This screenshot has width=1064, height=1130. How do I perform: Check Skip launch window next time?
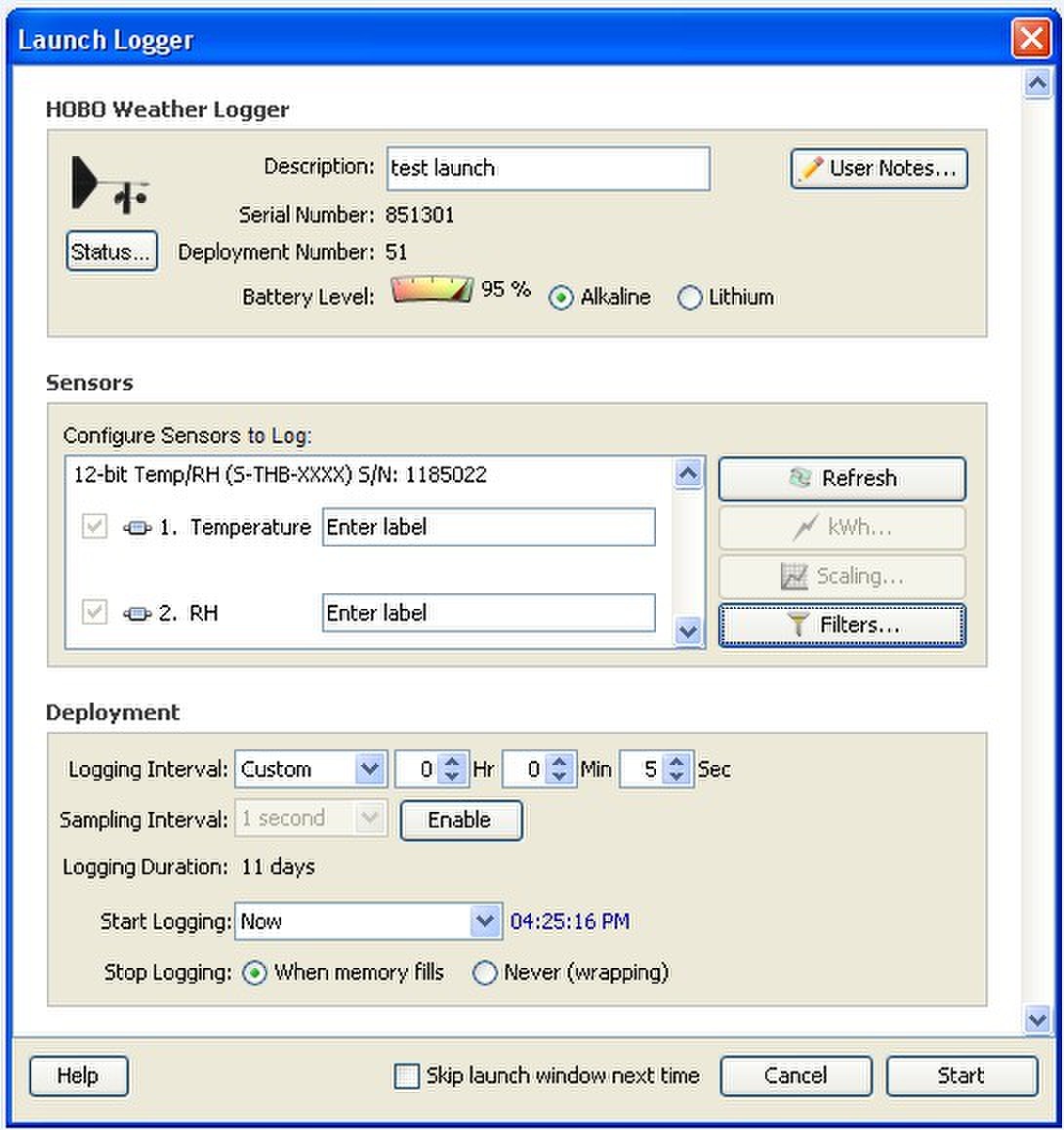coord(406,1076)
